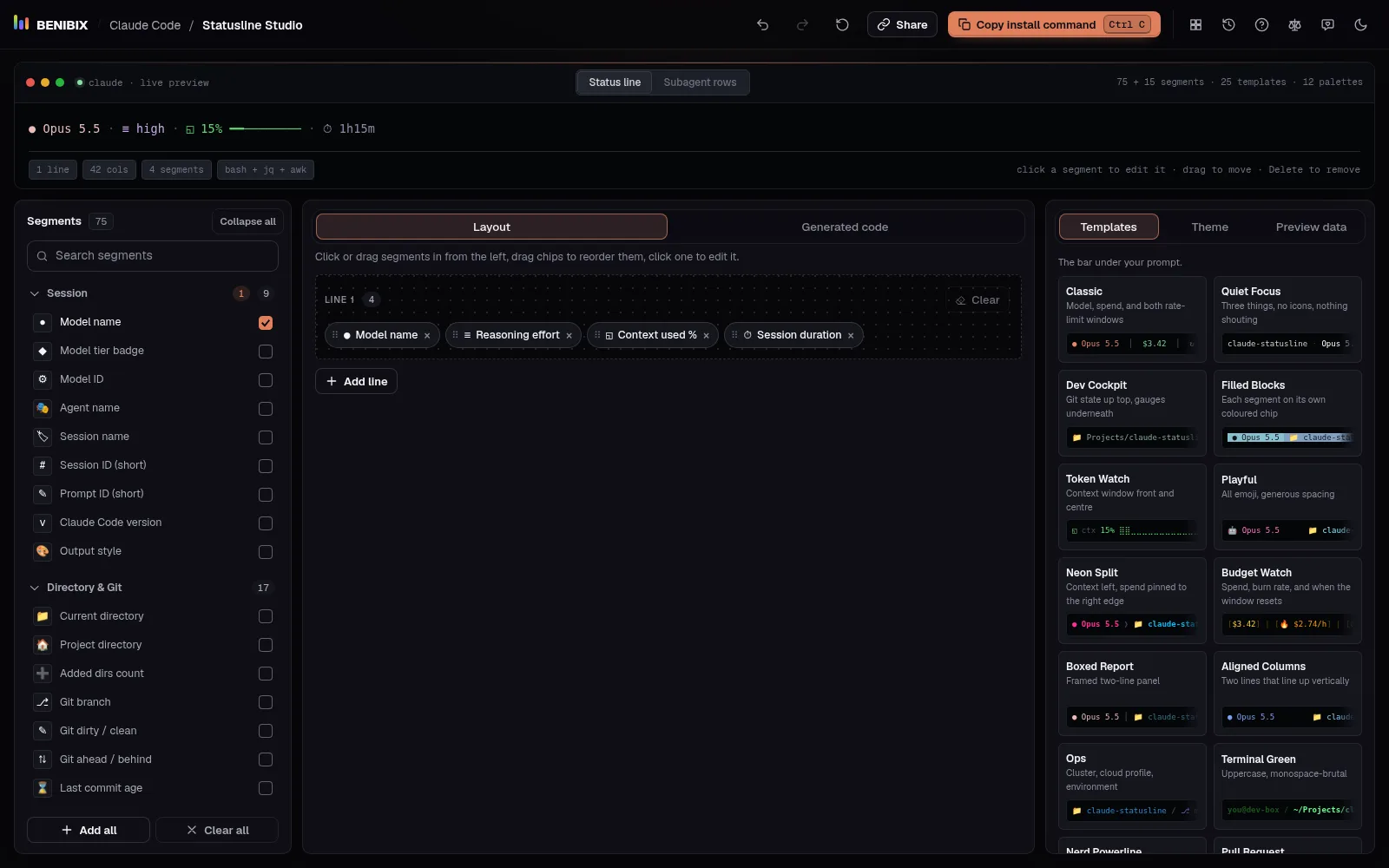This screenshot has height=868, width=1389.
Task: Enable the Agent name checkbox
Action: tap(266, 409)
